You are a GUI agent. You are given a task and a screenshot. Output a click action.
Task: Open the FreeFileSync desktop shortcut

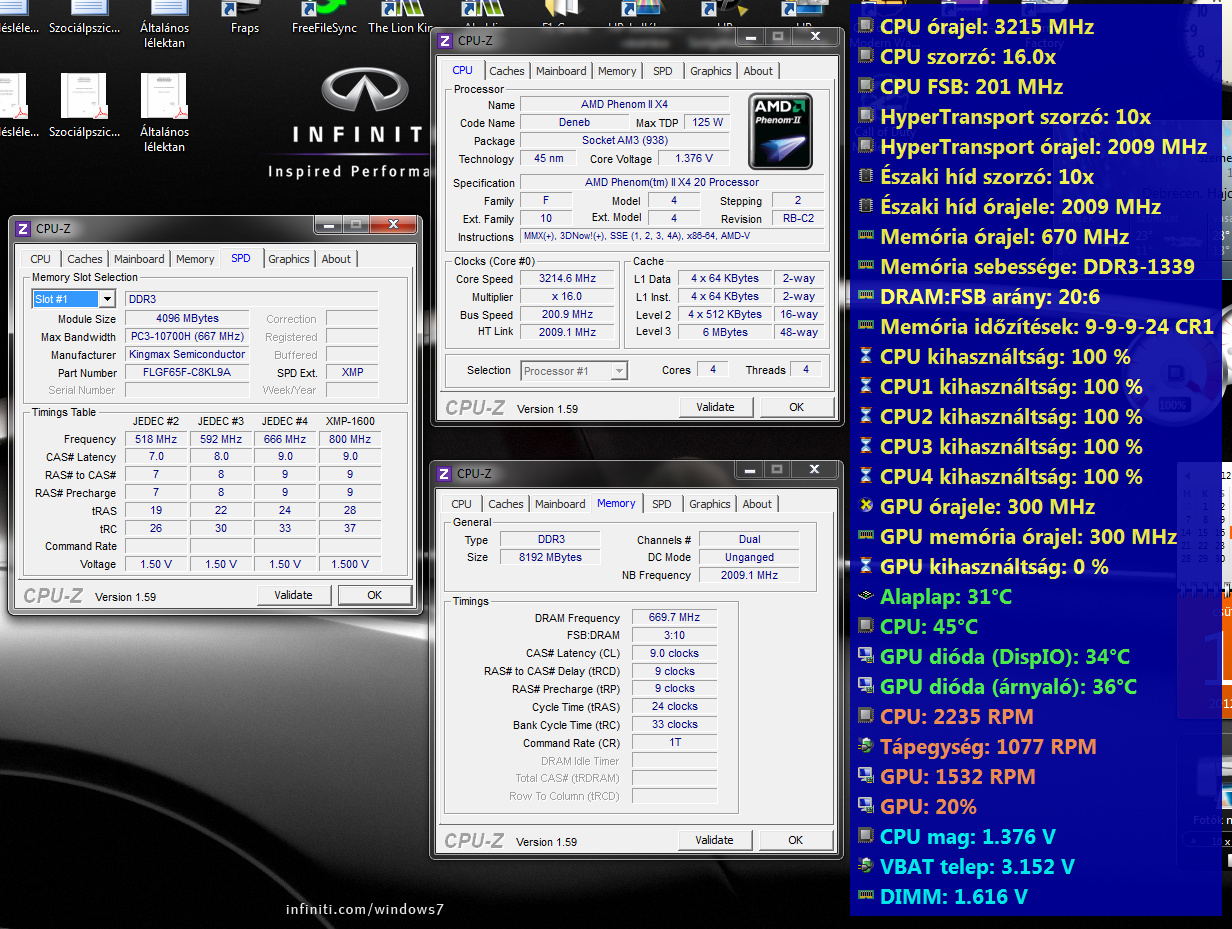click(324, 18)
